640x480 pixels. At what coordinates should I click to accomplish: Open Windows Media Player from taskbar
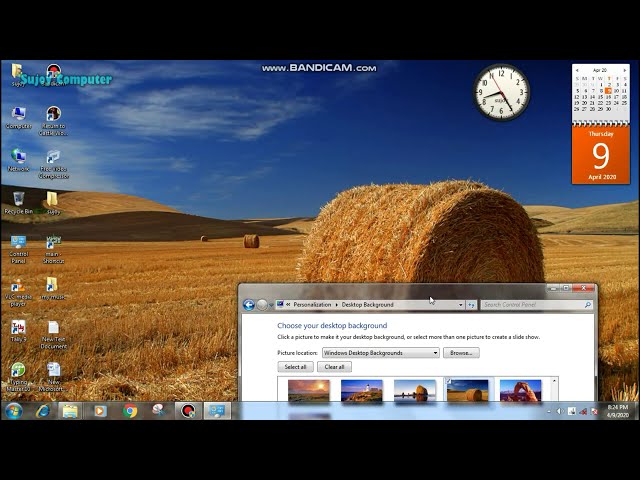coord(100,411)
